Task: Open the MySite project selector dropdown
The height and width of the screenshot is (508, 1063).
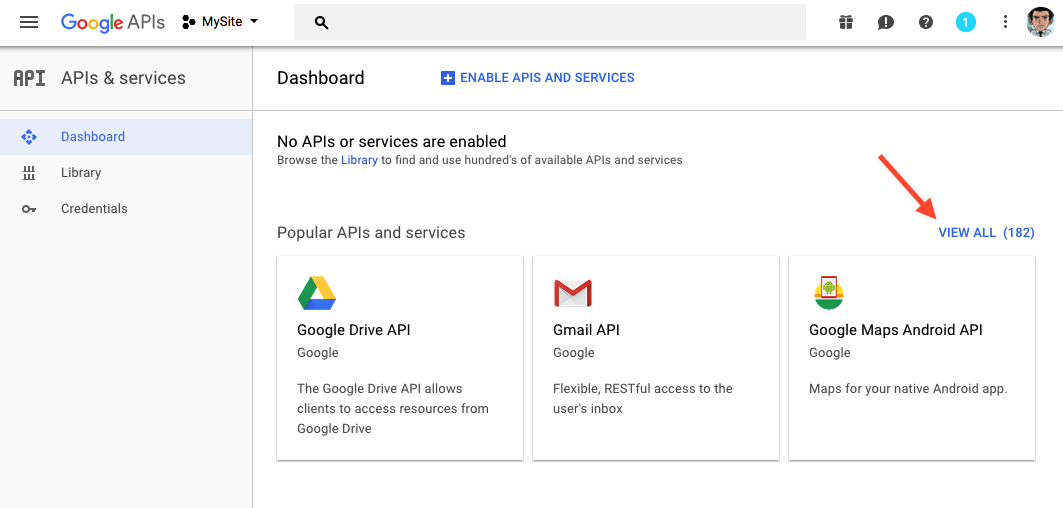Action: pyautogui.click(x=220, y=22)
